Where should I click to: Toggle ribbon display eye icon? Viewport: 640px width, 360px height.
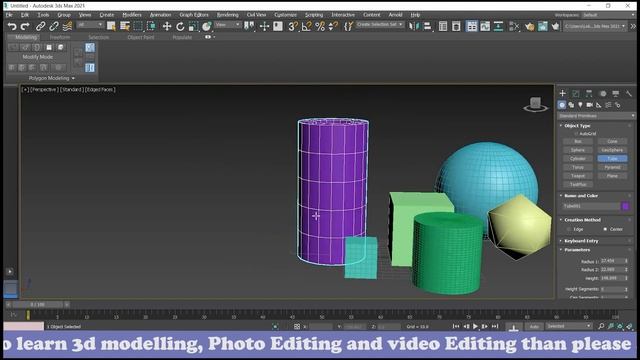pyautogui.click(x=208, y=37)
